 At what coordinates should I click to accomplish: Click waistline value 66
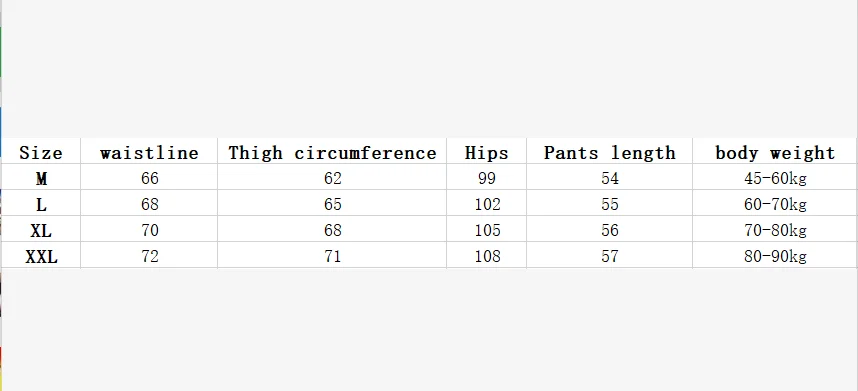tap(149, 178)
